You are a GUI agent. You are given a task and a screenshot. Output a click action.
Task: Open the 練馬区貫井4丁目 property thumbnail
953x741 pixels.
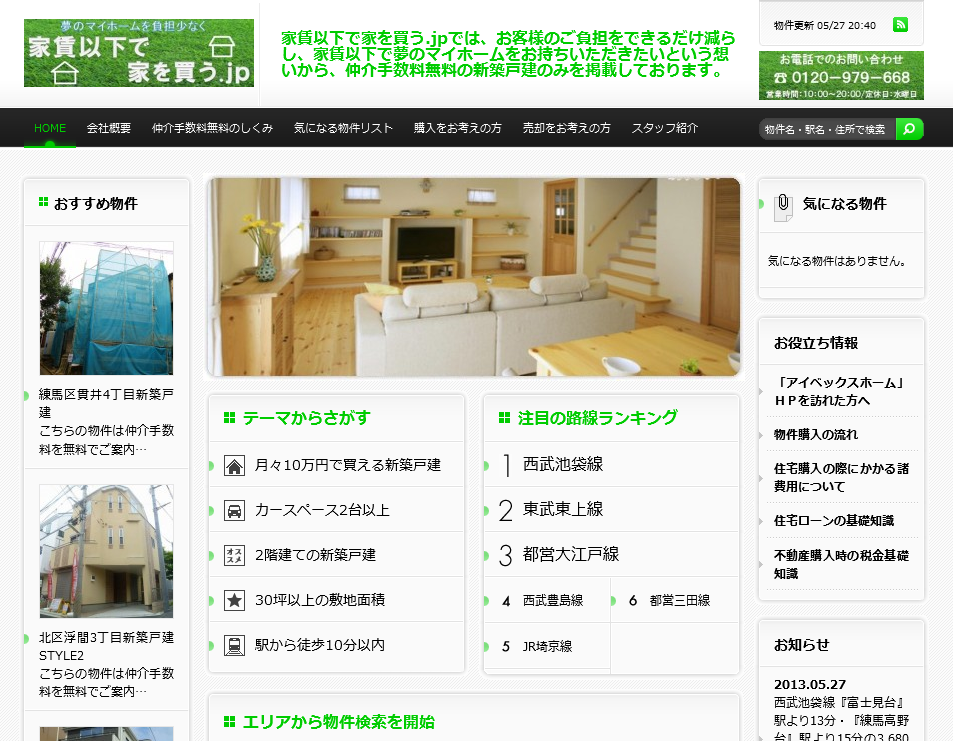[106, 308]
